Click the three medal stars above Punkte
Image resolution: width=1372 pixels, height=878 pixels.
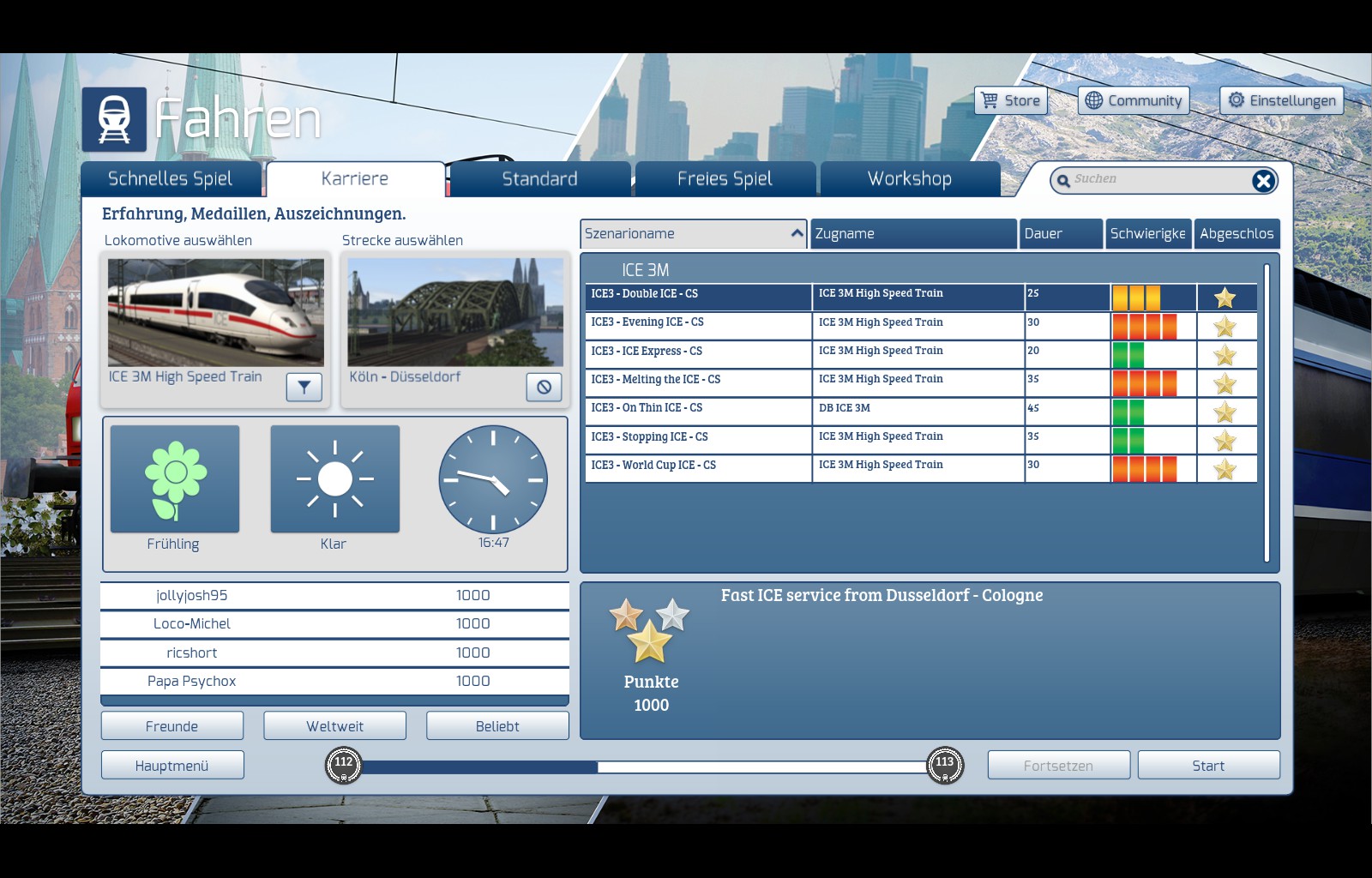click(x=650, y=630)
